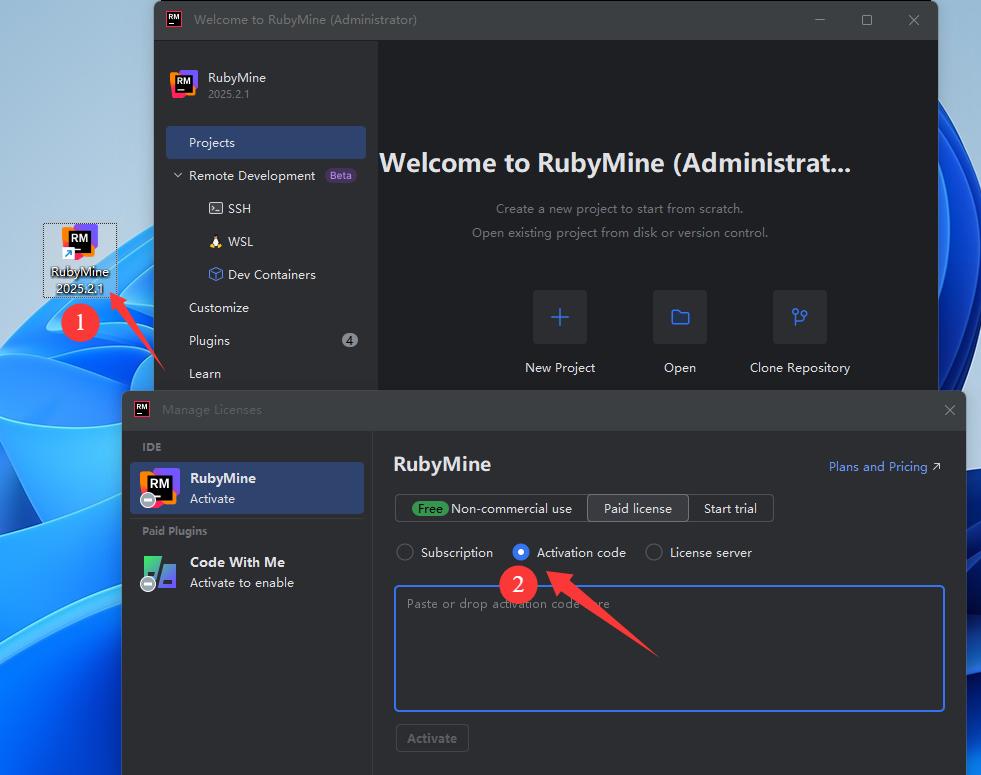This screenshot has height=775, width=981.
Task: Click 'Create a new project to start from scratch.'
Action: [619, 209]
